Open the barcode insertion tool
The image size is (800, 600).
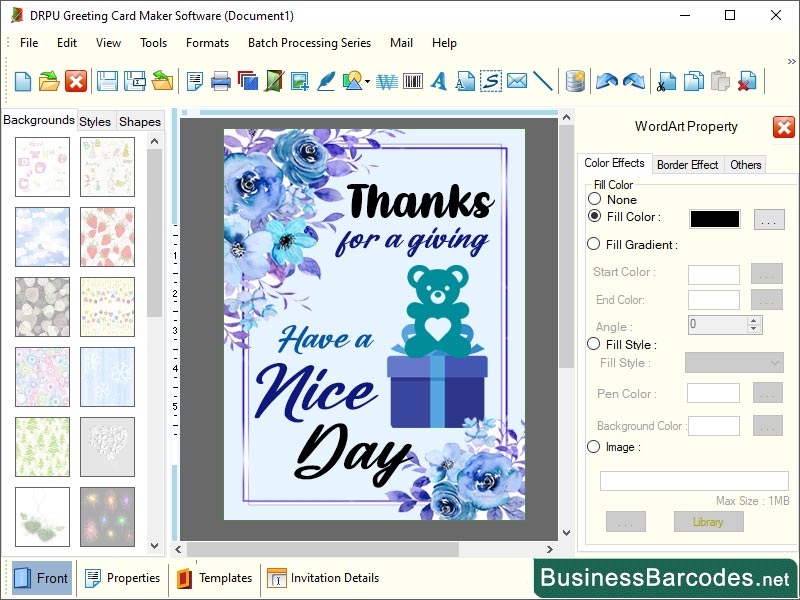pyautogui.click(x=412, y=81)
